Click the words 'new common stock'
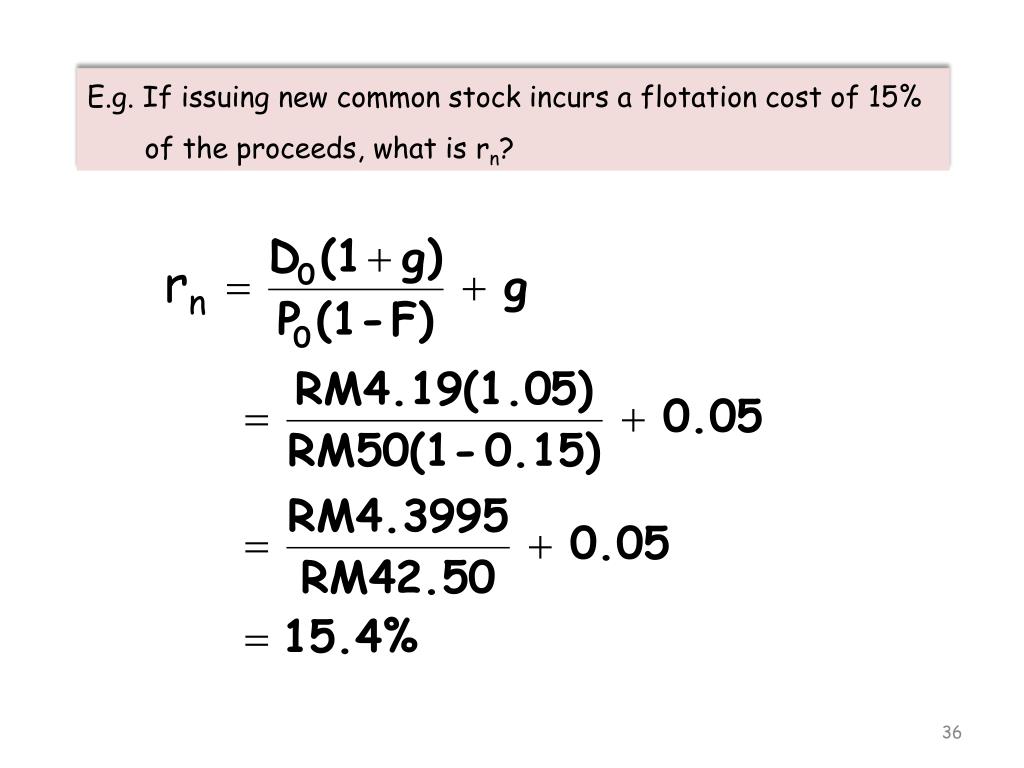 [400, 98]
